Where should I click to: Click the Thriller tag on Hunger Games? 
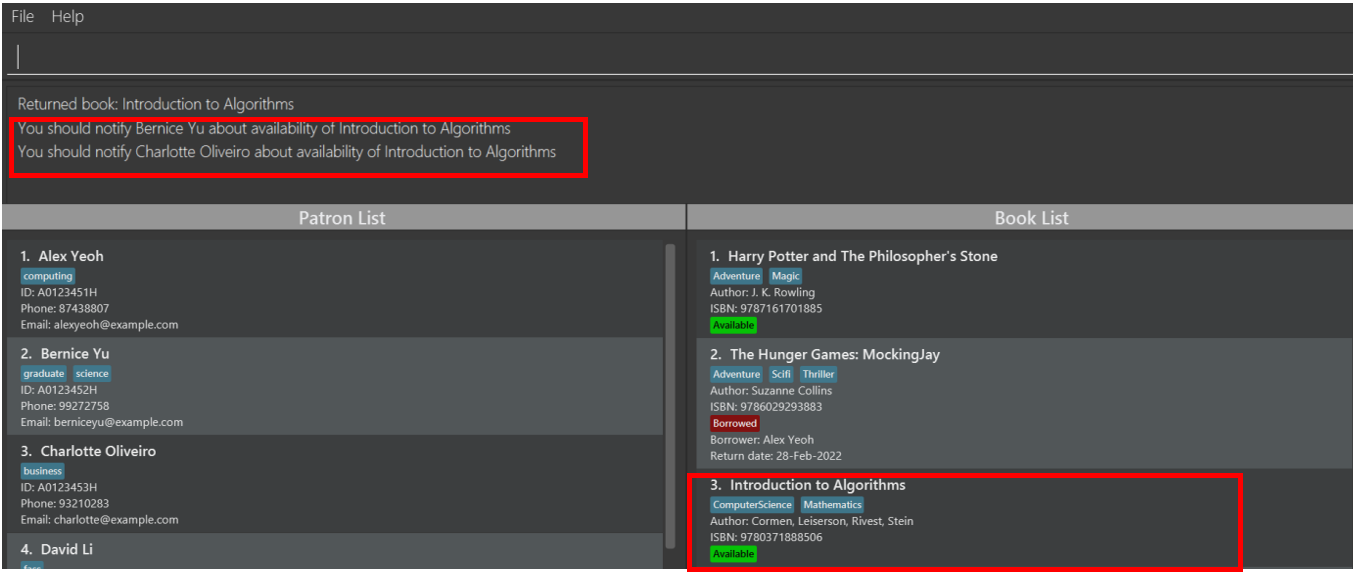click(818, 374)
